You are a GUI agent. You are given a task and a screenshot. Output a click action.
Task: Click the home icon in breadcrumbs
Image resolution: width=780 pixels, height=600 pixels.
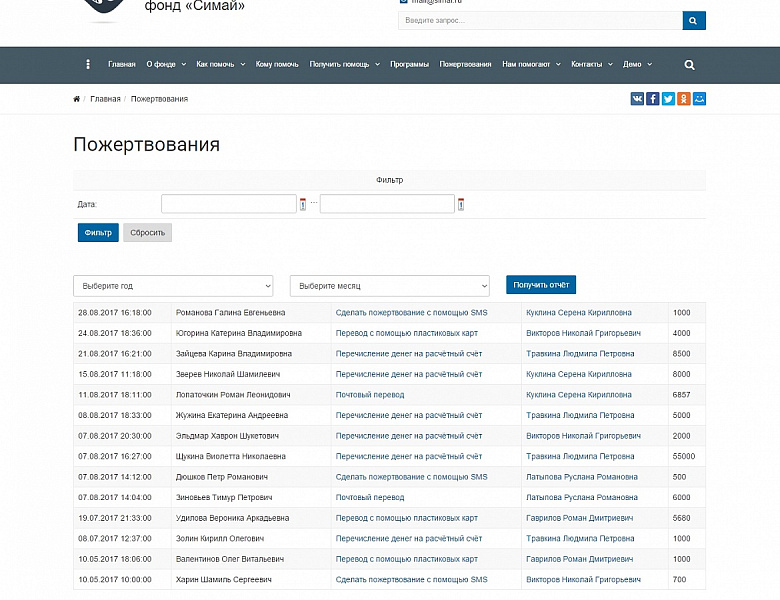point(77,99)
